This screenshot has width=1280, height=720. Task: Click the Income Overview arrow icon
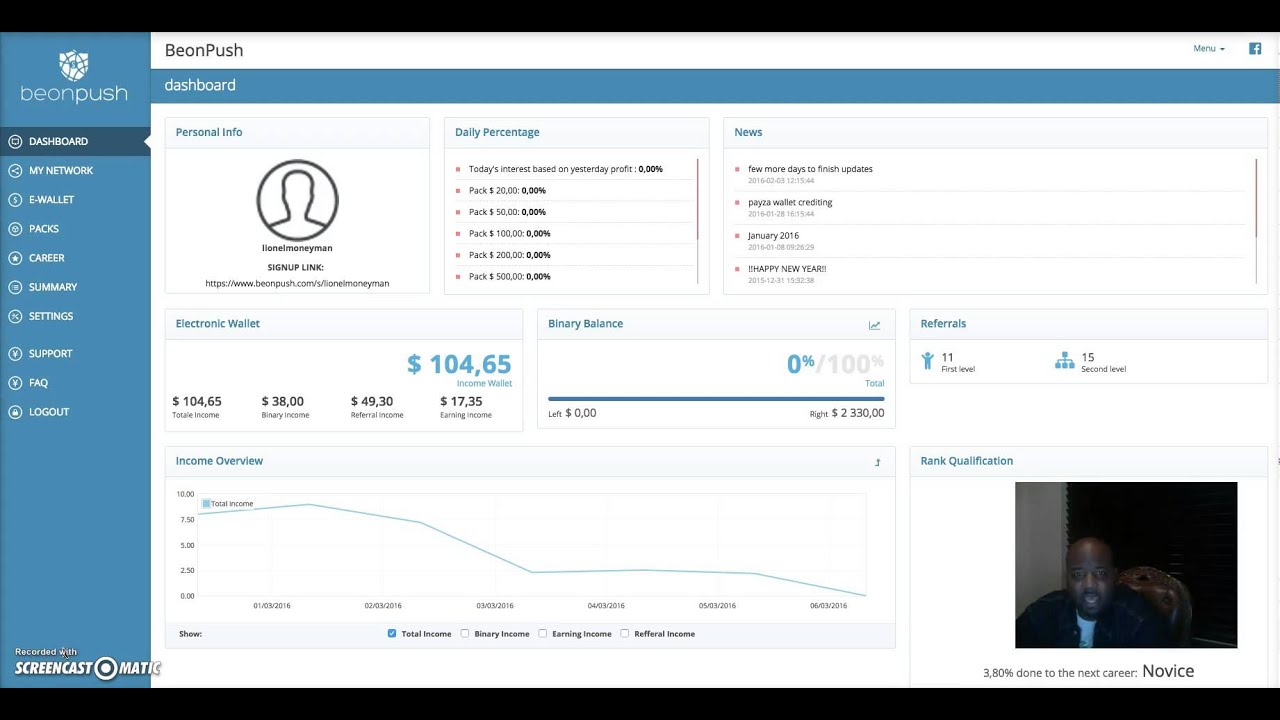878,462
